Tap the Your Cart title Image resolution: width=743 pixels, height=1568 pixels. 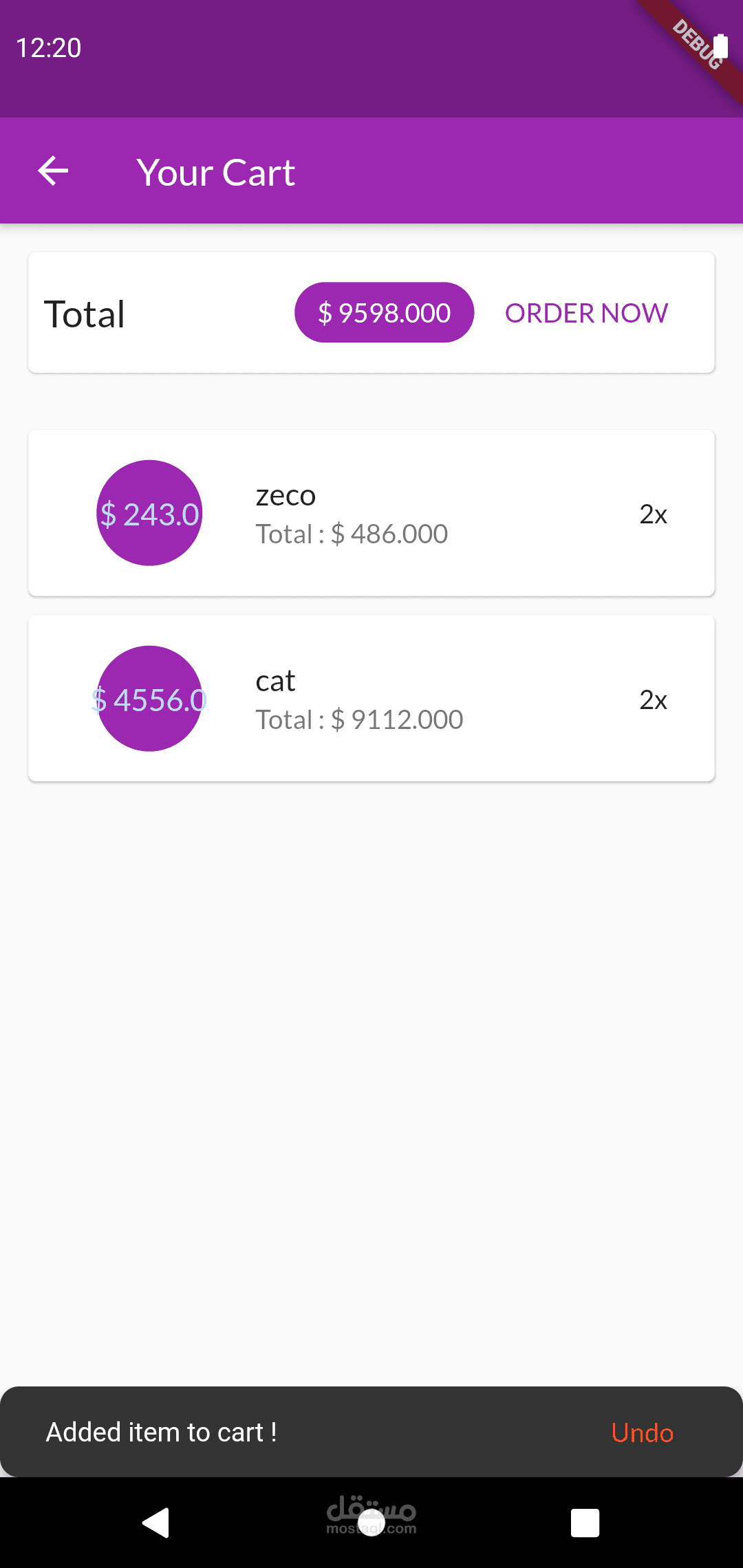click(215, 172)
